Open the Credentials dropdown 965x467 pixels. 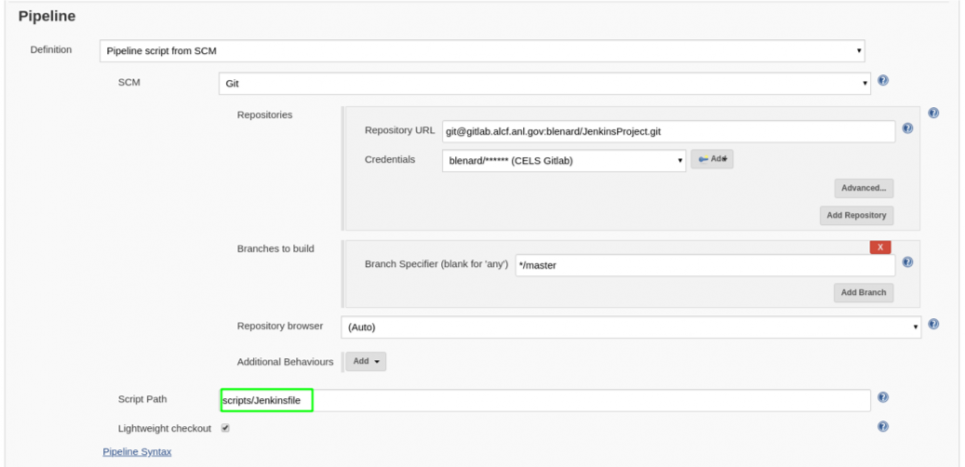tap(563, 160)
